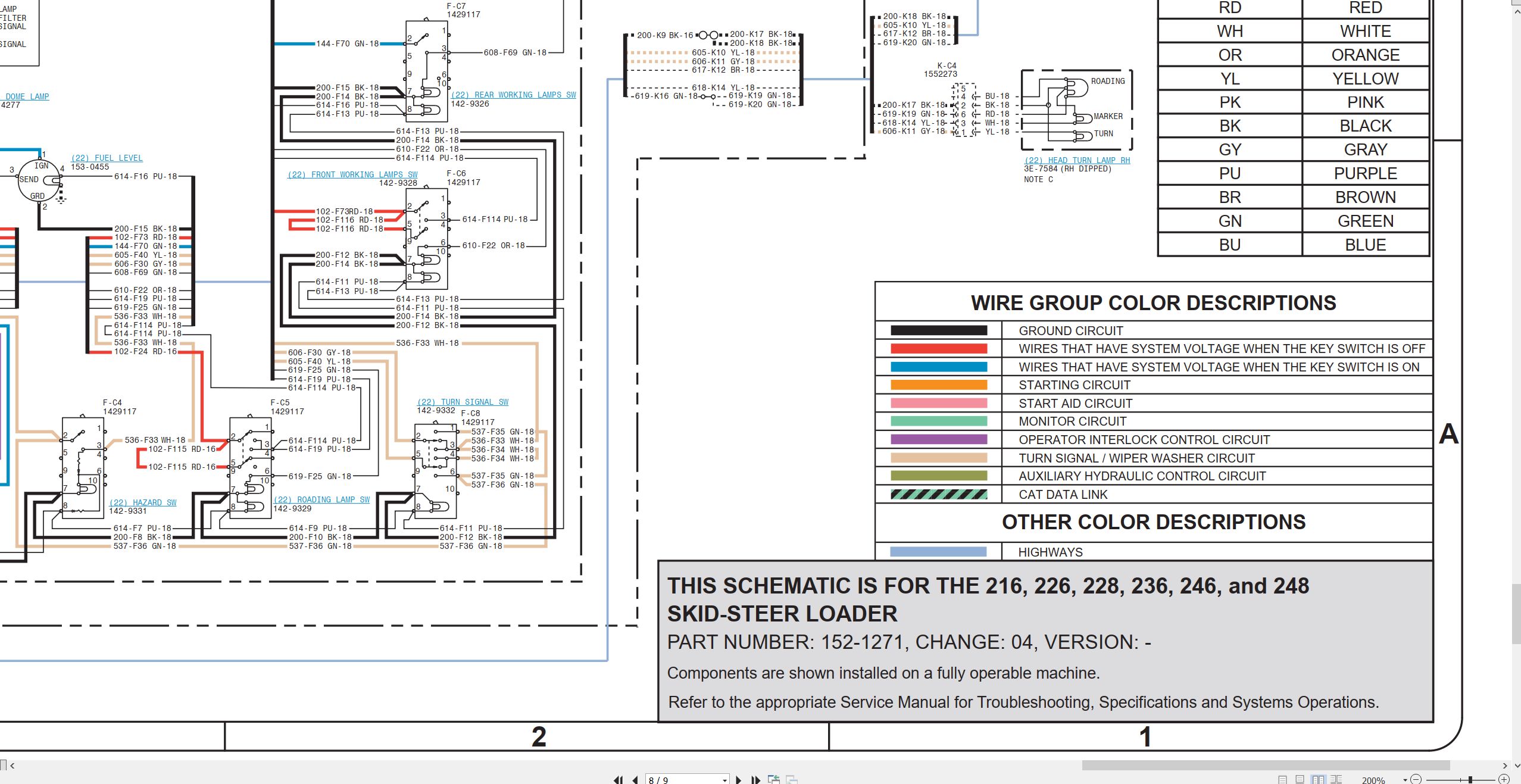Viewport: 1521px width, 784px height.
Task: Click the F-C4 1429117 connector label
Action: (x=119, y=407)
